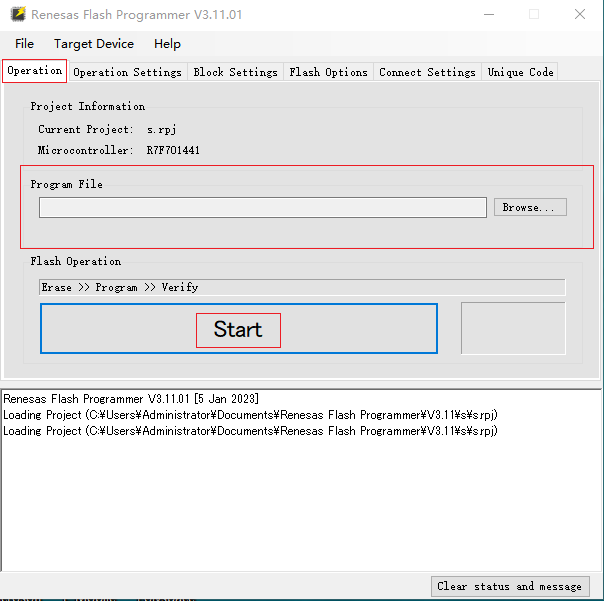Screen dimensions: 604x601
Task: Click the Flash Operation group label
Action: pyautogui.click(x=76, y=262)
